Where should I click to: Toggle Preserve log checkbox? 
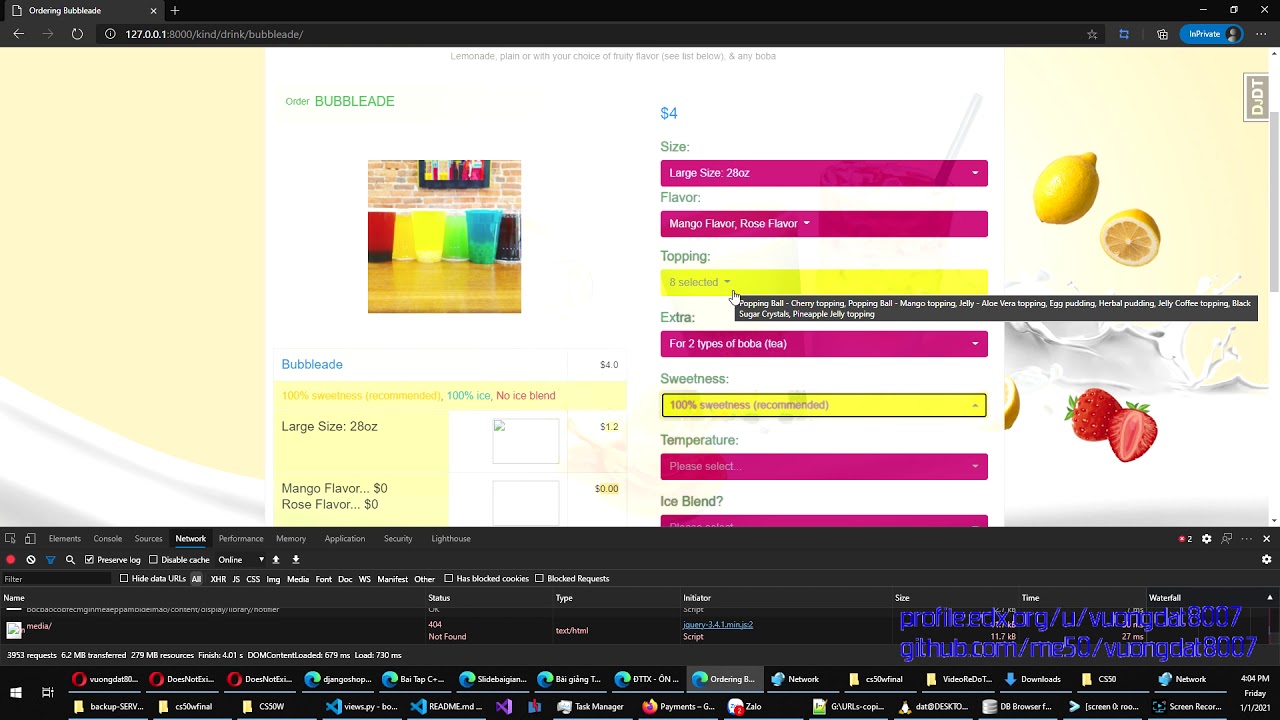point(89,560)
